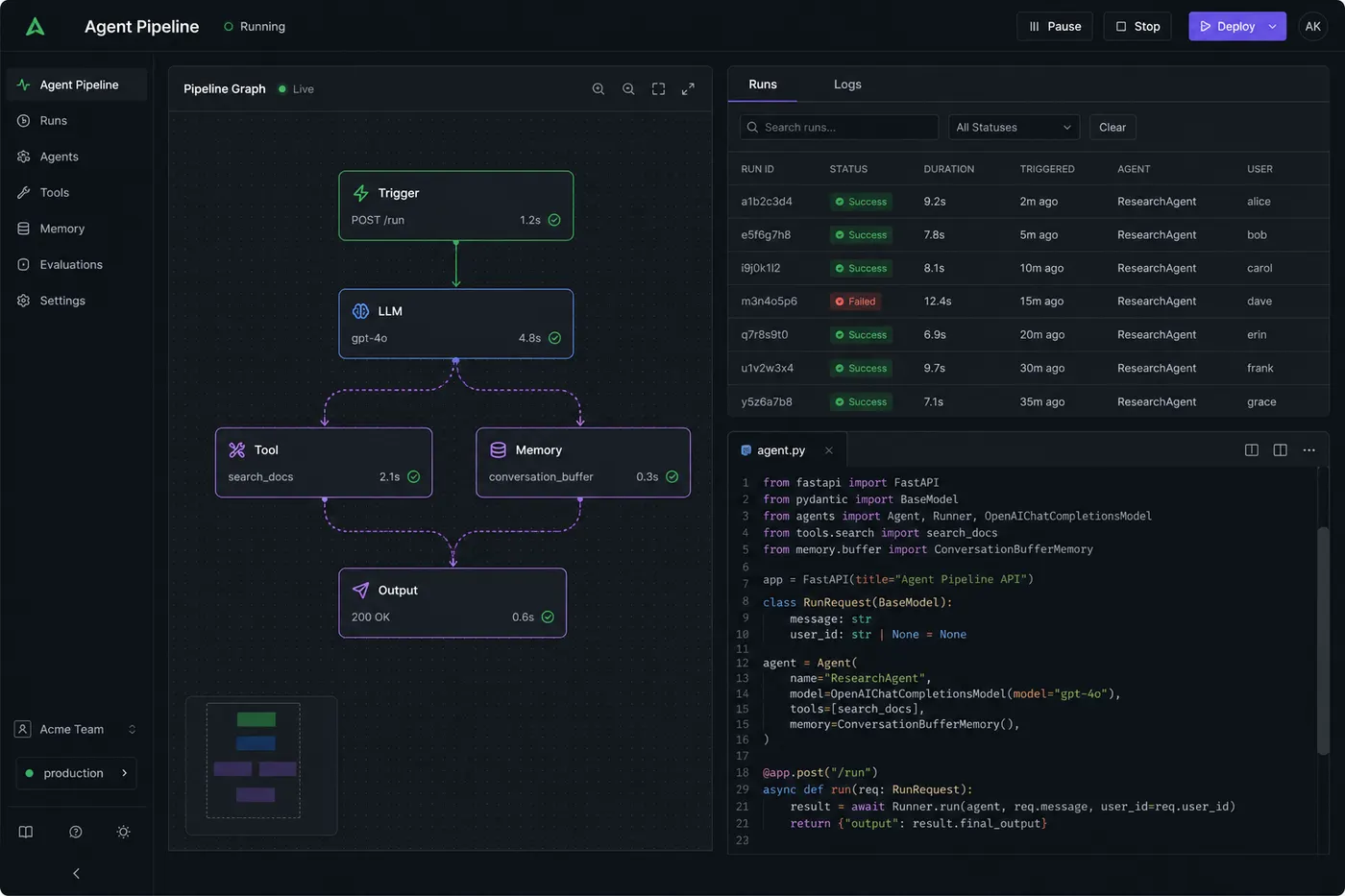Select run y5z6a7b8
Viewport: 1345px width, 896px height.
click(x=1028, y=401)
